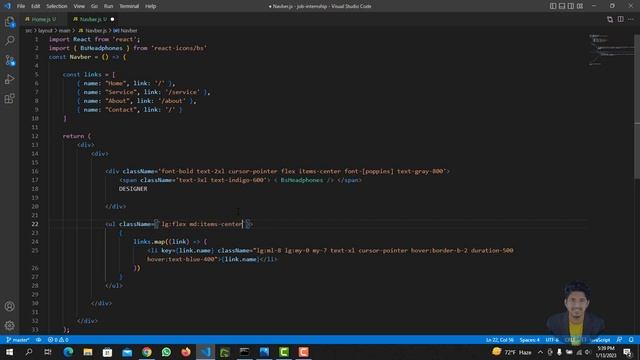Viewport: 640px width, 360px height.
Task: Open the File menu
Action: click(x=21, y=6)
